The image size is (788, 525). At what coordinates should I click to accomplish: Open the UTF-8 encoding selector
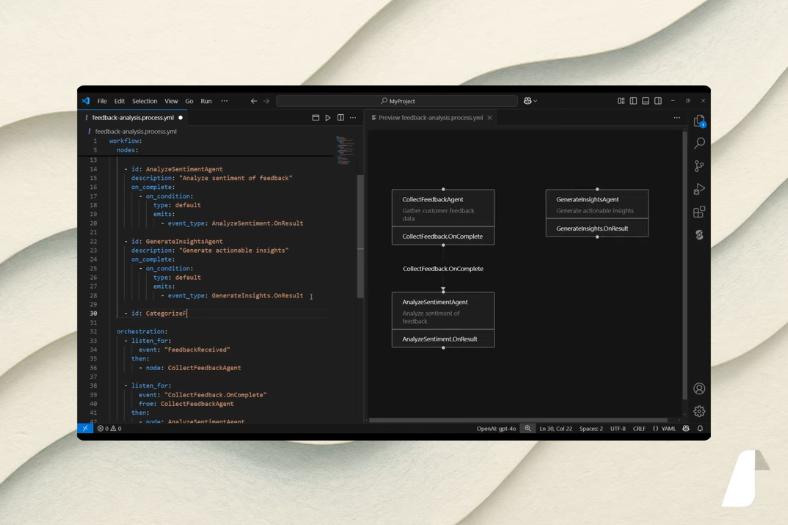tap(617, 428)
